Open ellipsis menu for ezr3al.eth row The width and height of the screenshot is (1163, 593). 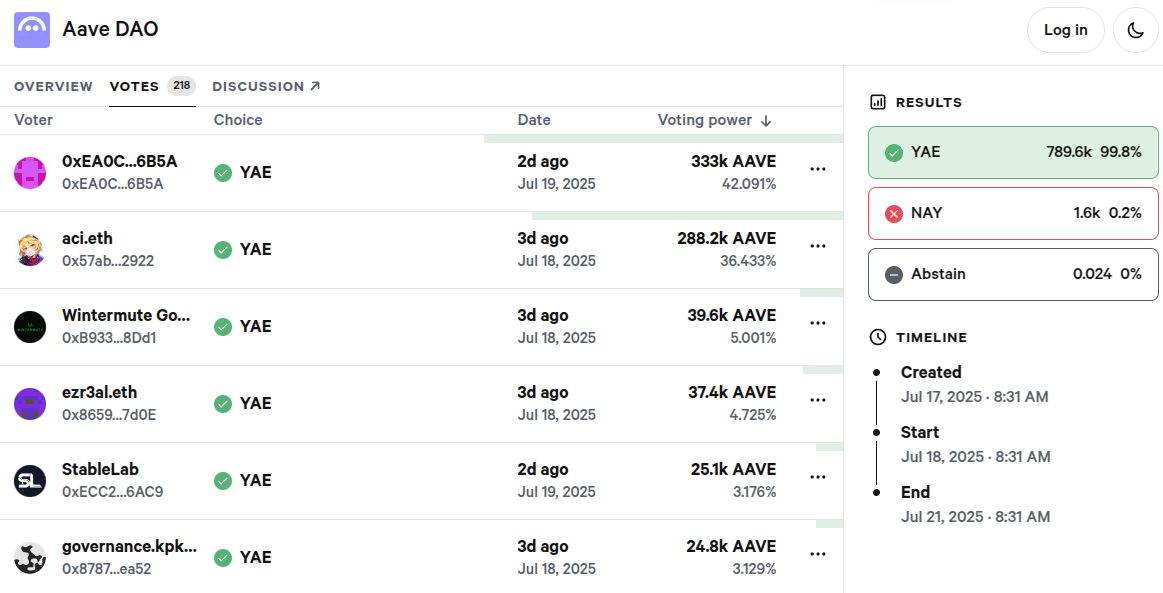(817, 400)
